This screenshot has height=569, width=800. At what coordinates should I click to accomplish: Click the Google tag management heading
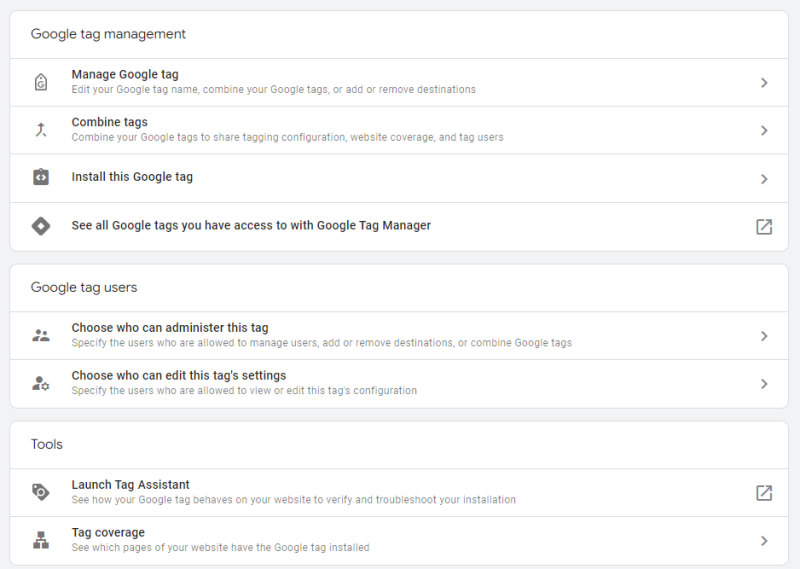coord(108,34)
